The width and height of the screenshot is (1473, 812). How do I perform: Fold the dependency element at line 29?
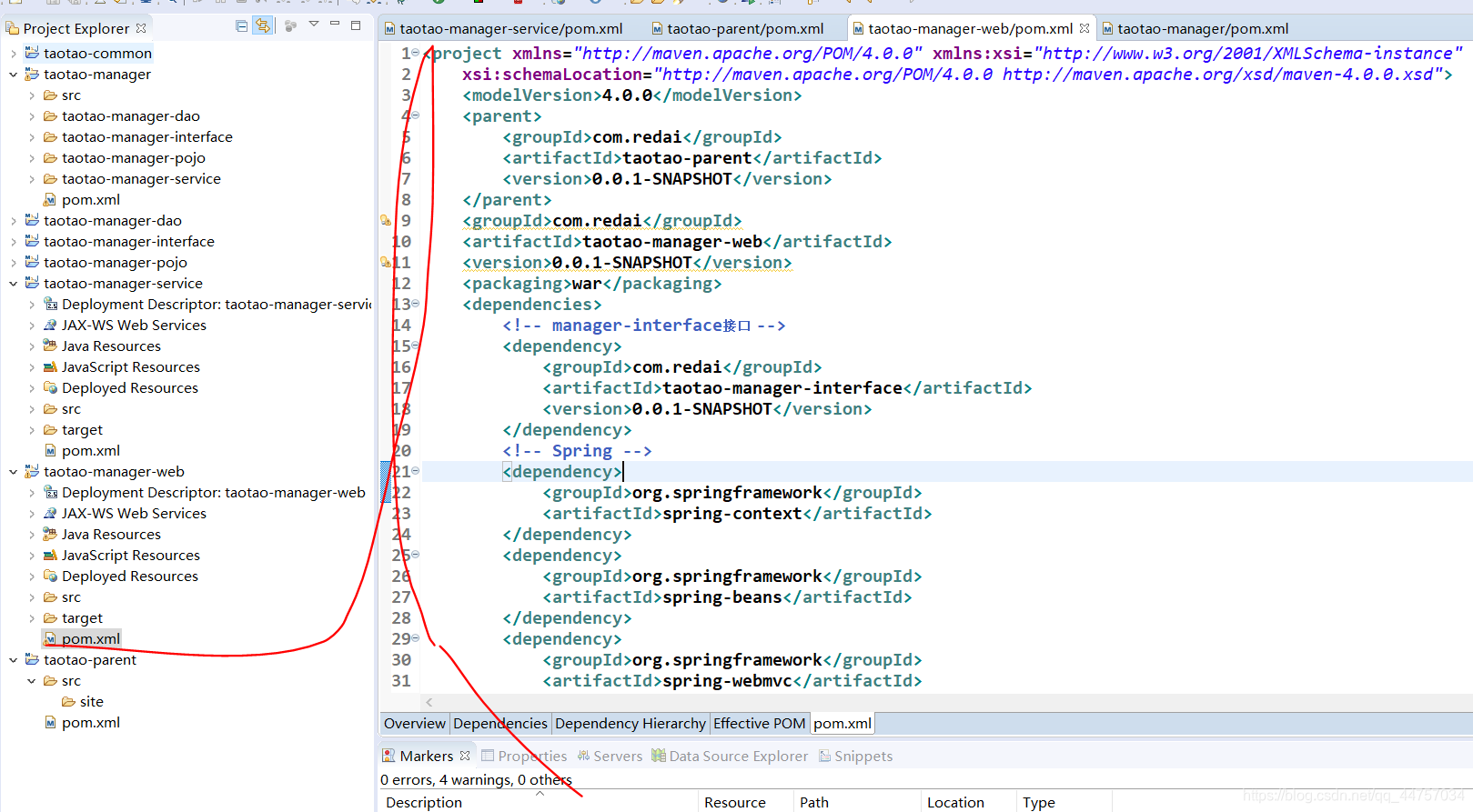click(x=416, y=638)
